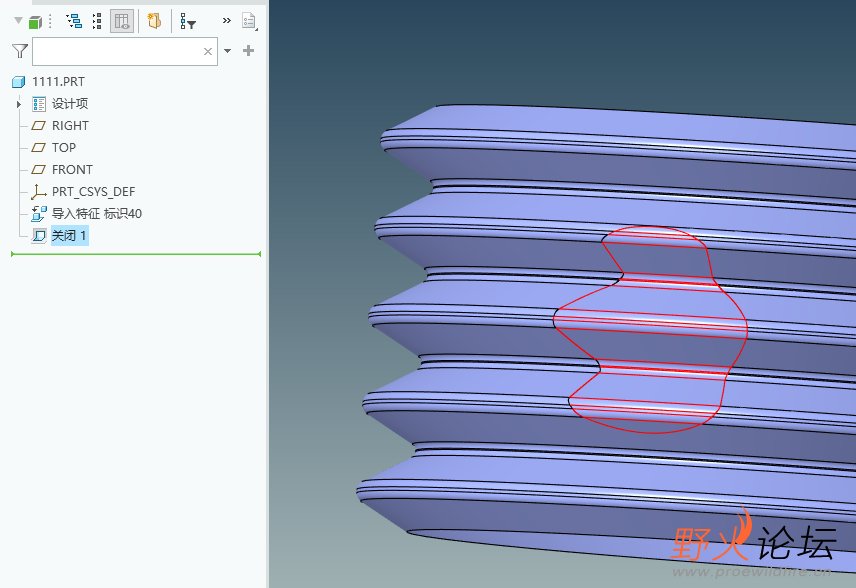Open the tree settings page icon

(248, 21)
